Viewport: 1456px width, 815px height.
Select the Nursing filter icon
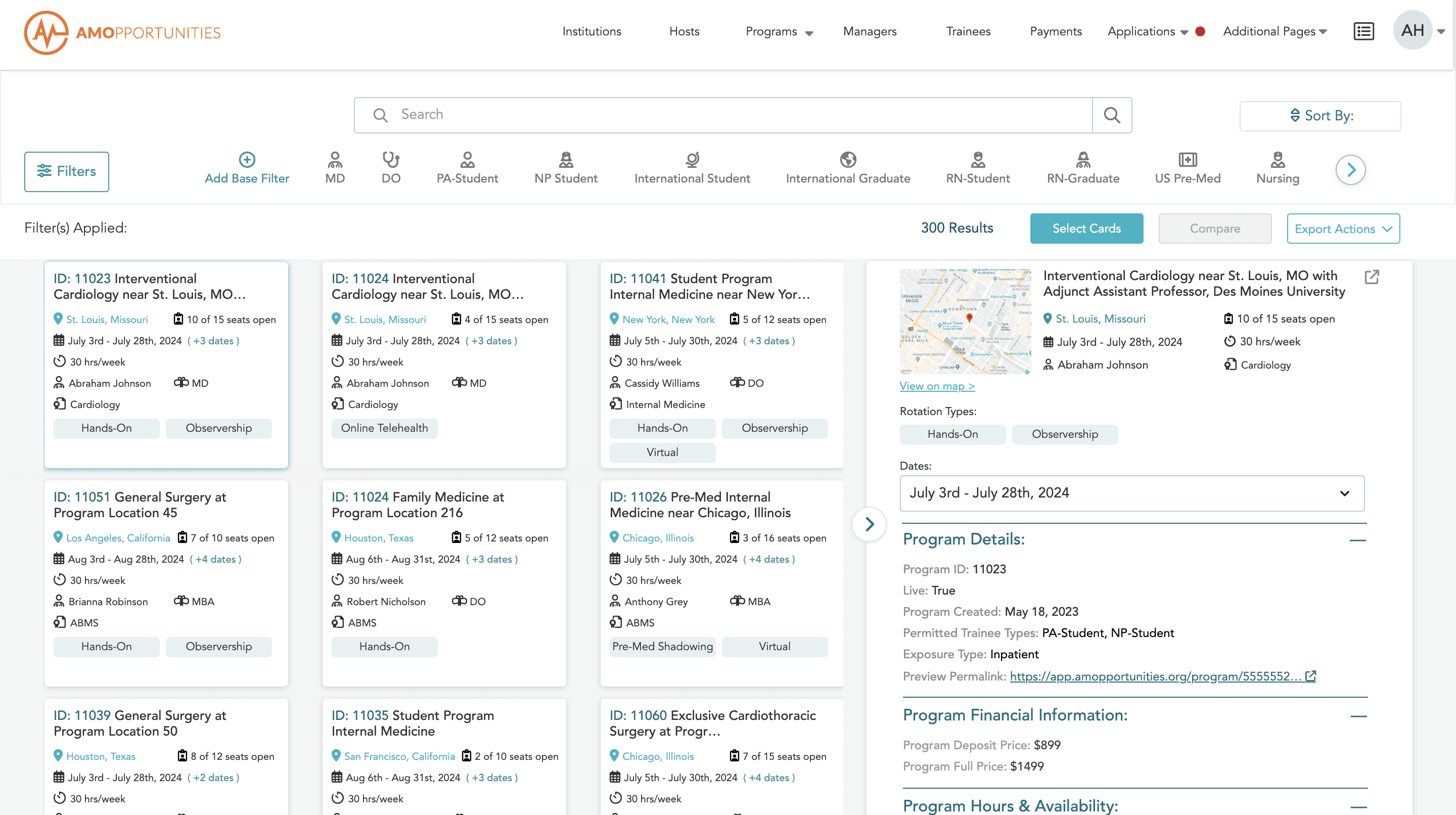[x=1278, y=168]
